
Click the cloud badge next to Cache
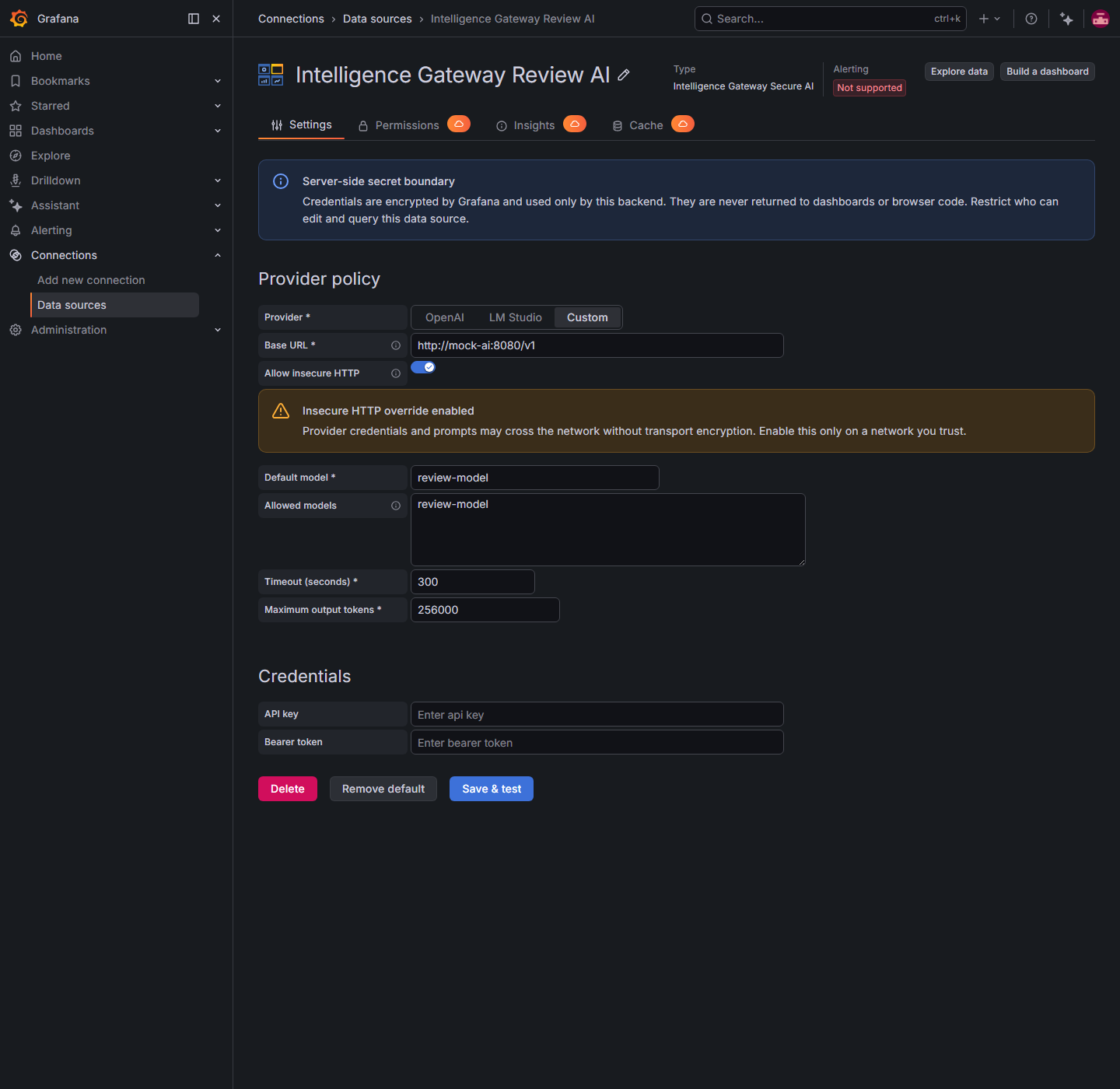coord(683,124)
